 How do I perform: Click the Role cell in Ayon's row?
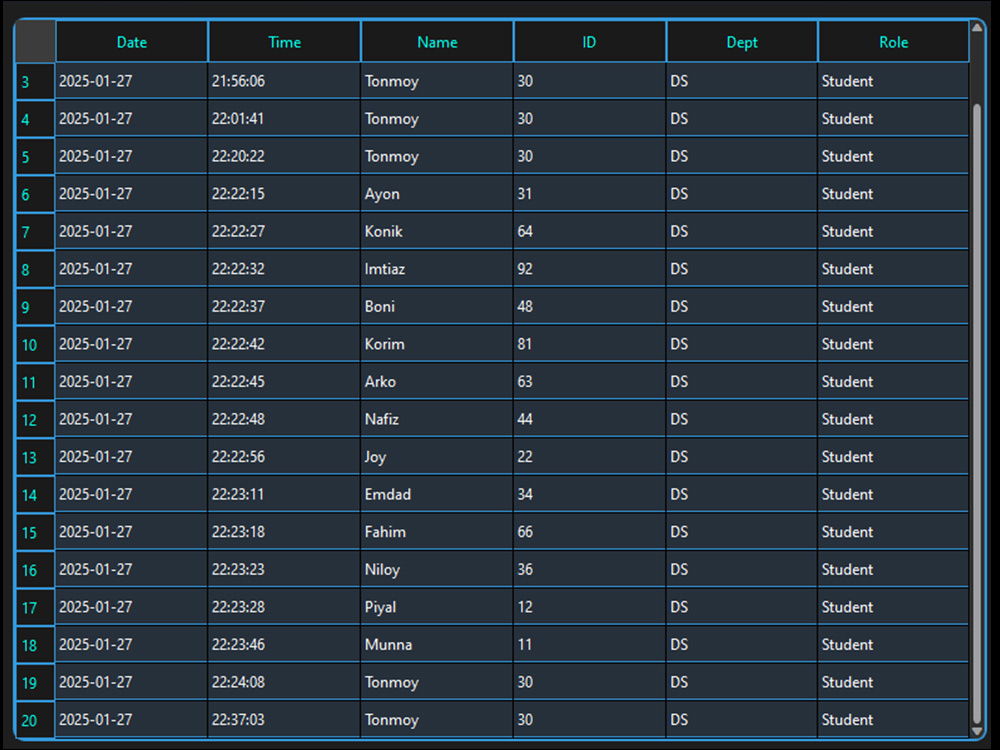[893, 194]
